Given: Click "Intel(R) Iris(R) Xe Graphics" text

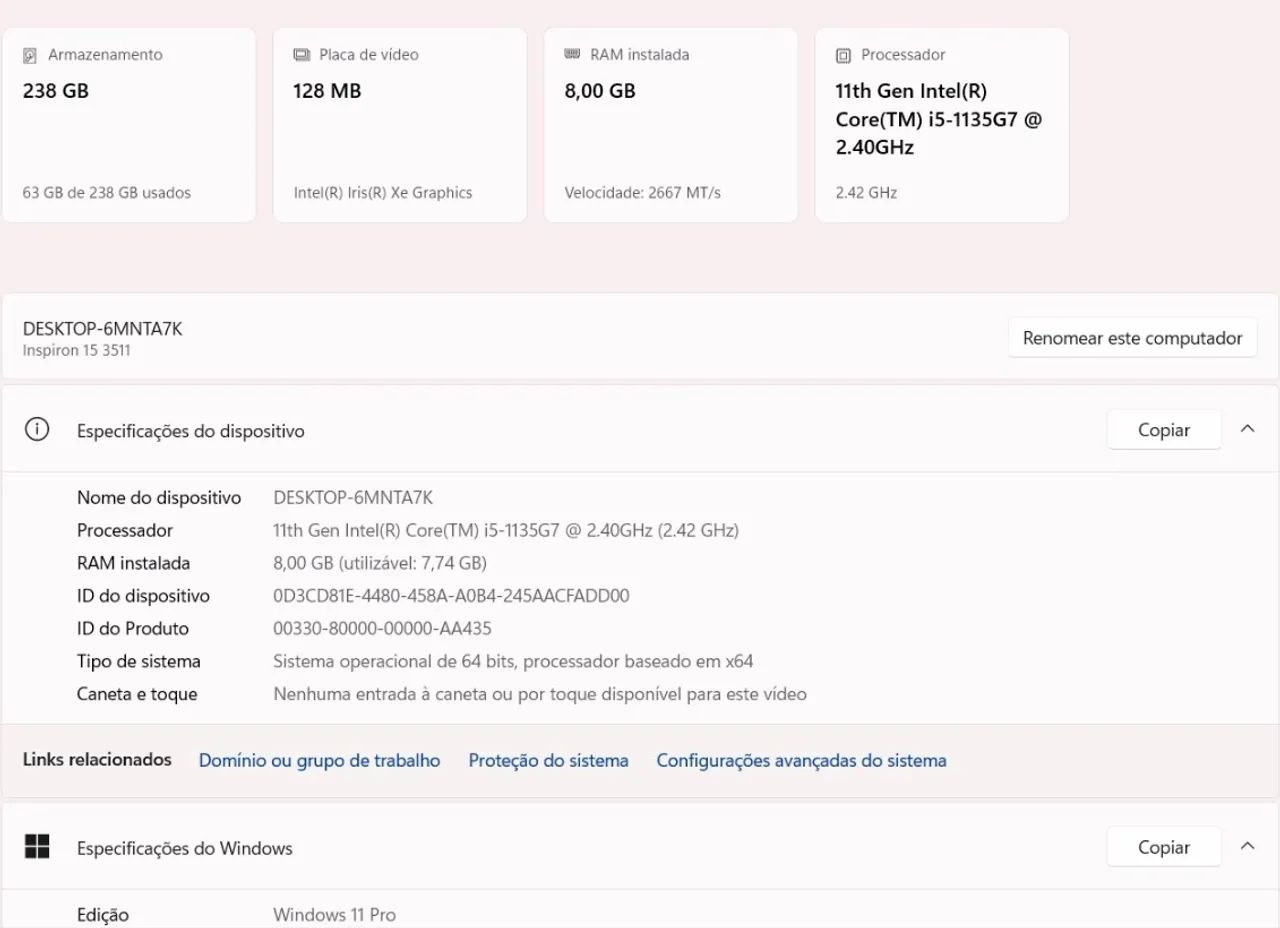Looking at the screenshot, I should pos(383,193).
